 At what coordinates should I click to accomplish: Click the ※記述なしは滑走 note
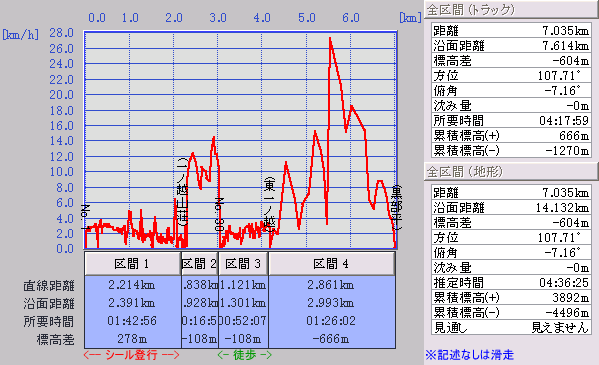click(469, 355)
